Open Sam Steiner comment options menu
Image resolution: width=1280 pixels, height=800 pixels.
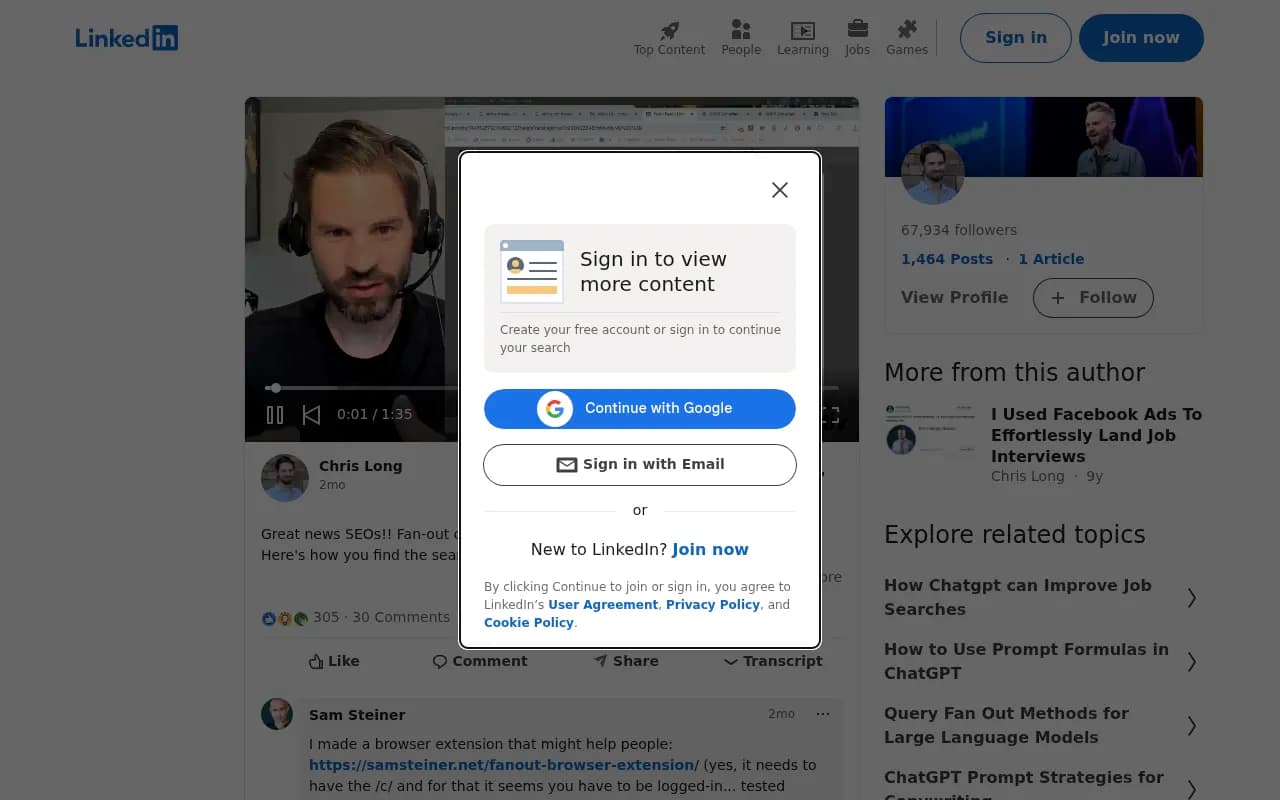coord(823,714)
